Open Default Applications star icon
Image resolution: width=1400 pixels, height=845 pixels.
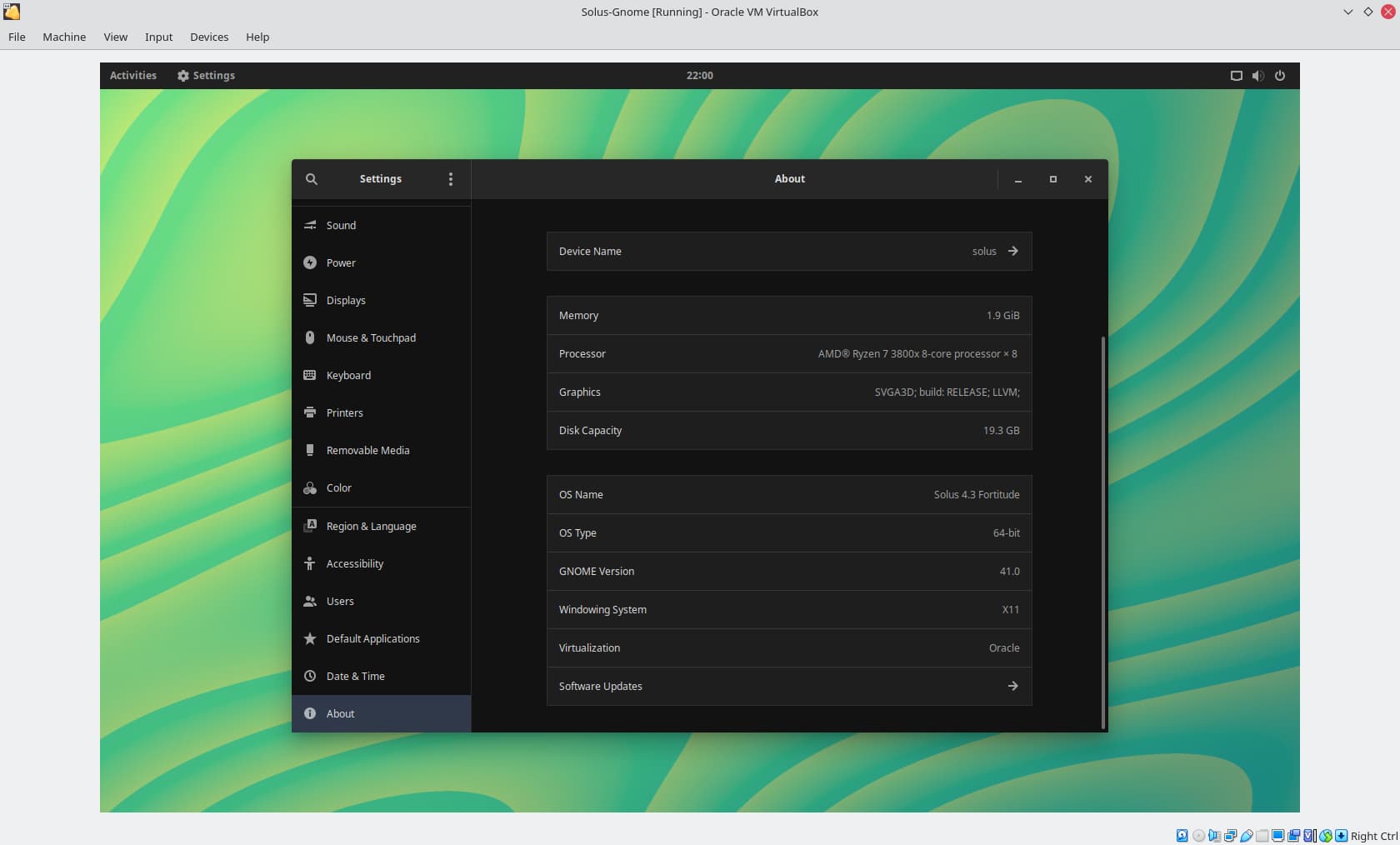(310, 638)
